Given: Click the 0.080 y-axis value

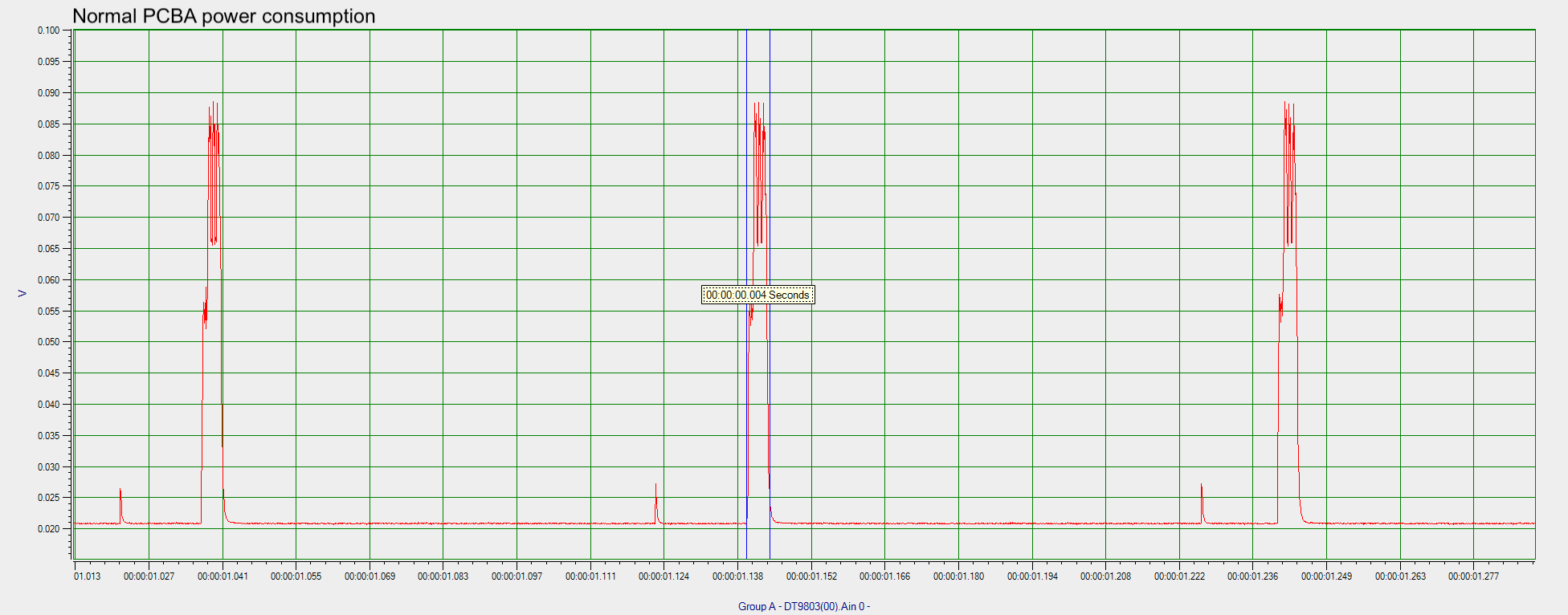Looking at the screenshot, I should (x=48, y=156).
